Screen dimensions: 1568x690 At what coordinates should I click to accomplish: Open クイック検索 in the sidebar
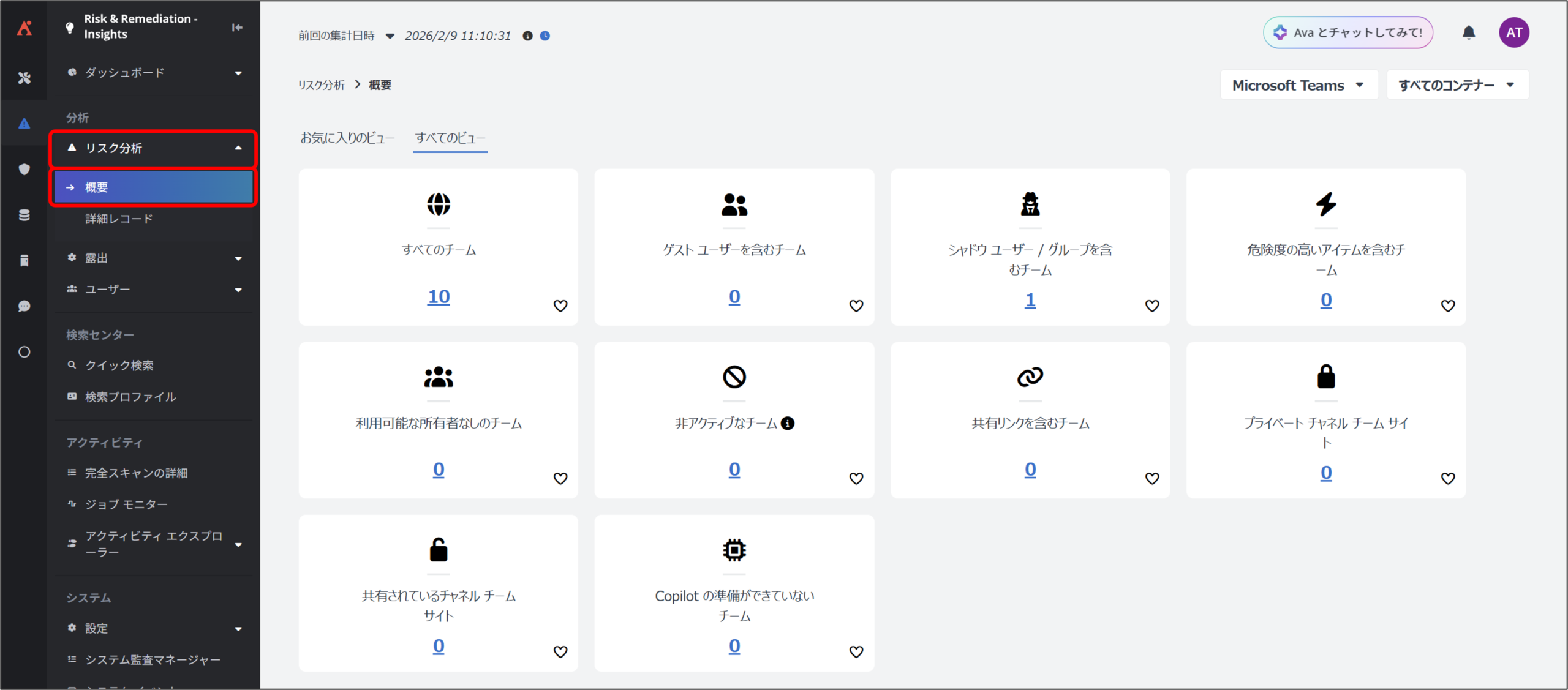[x=119, y=366]
